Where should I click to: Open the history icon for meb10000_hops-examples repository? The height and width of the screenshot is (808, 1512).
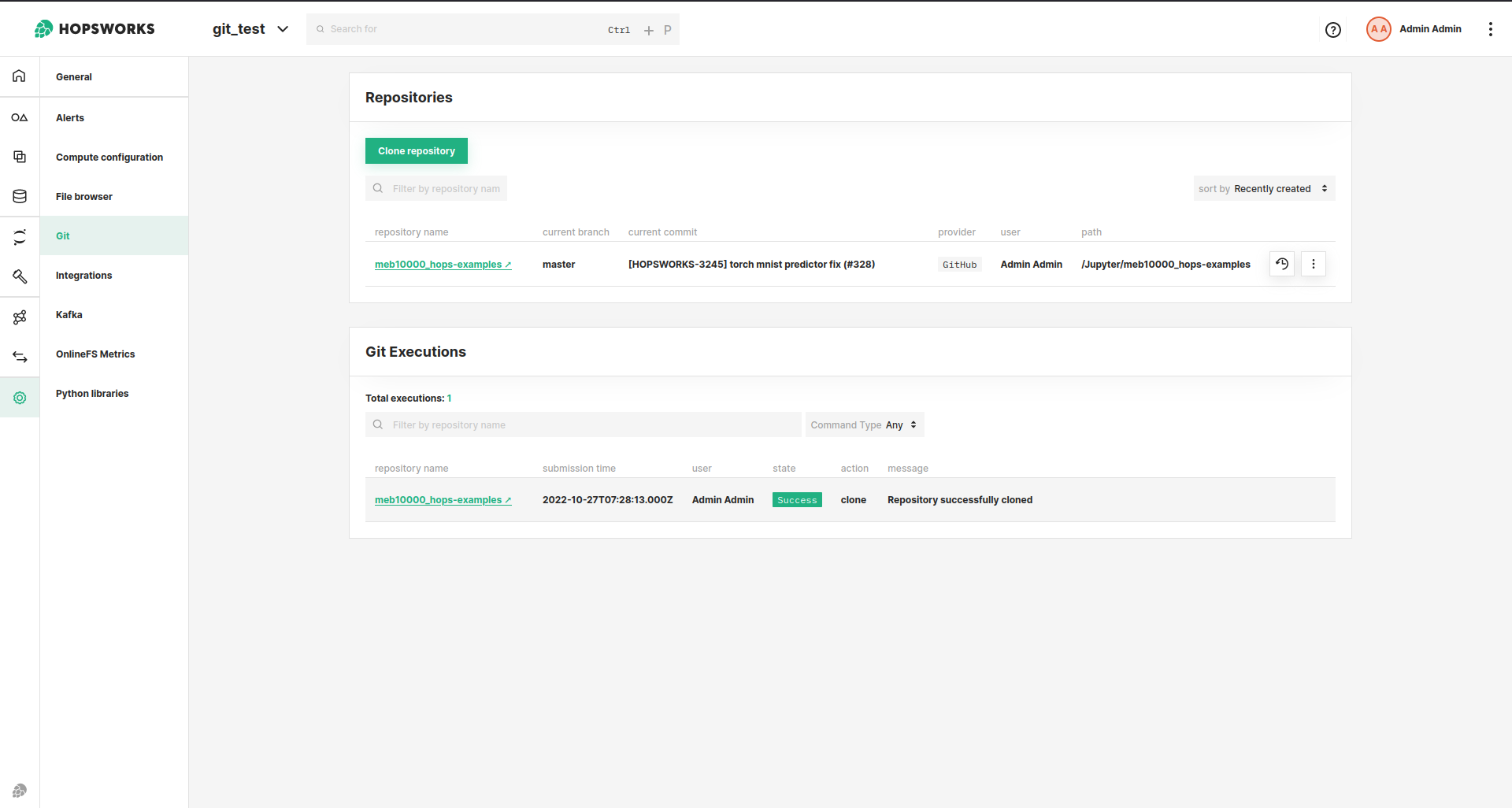[x=1282, y=264]
